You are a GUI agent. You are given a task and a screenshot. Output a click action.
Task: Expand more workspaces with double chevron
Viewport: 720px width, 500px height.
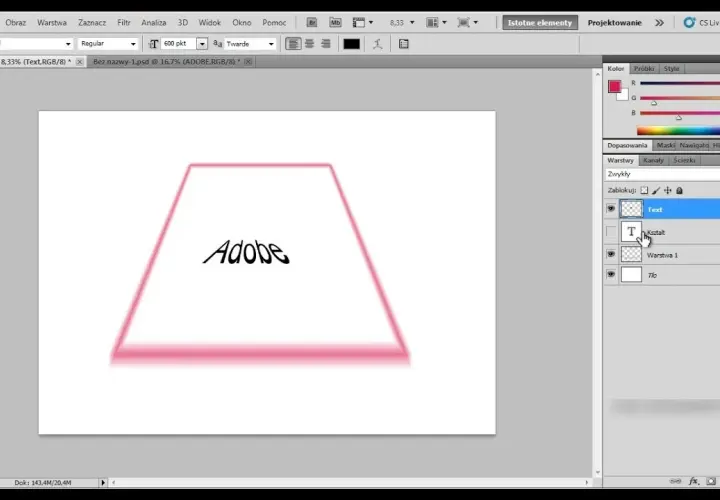point(659,22)
